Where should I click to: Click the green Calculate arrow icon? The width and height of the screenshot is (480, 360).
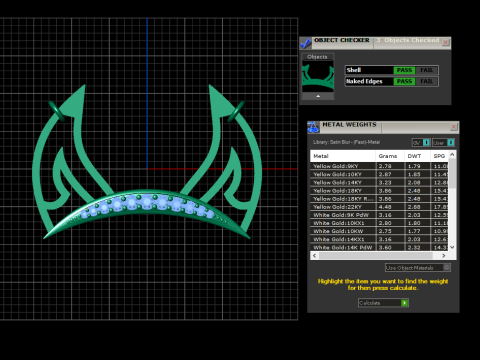click(404, 303)
